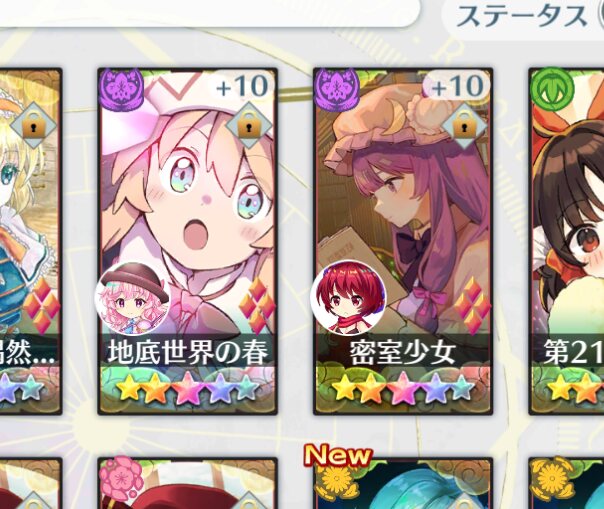
Task: Tap pink-haired hat character portrait
Action: point(133,299)
